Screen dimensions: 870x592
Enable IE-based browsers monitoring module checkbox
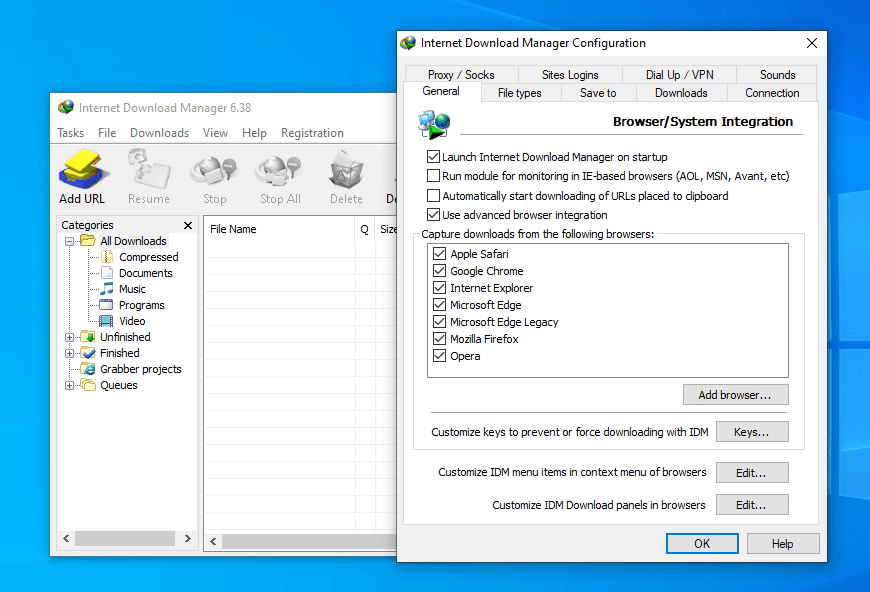coord(433,176)
